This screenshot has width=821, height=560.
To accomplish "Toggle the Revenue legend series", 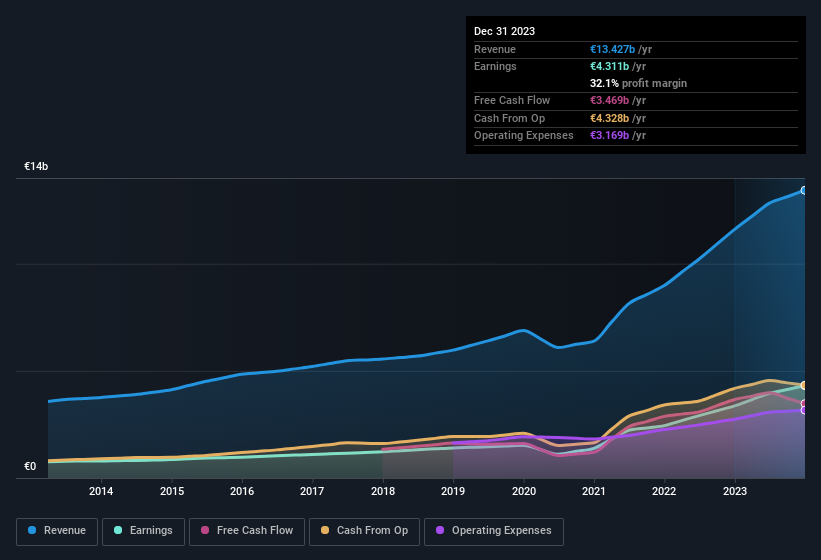I will (x=57, y=531).
